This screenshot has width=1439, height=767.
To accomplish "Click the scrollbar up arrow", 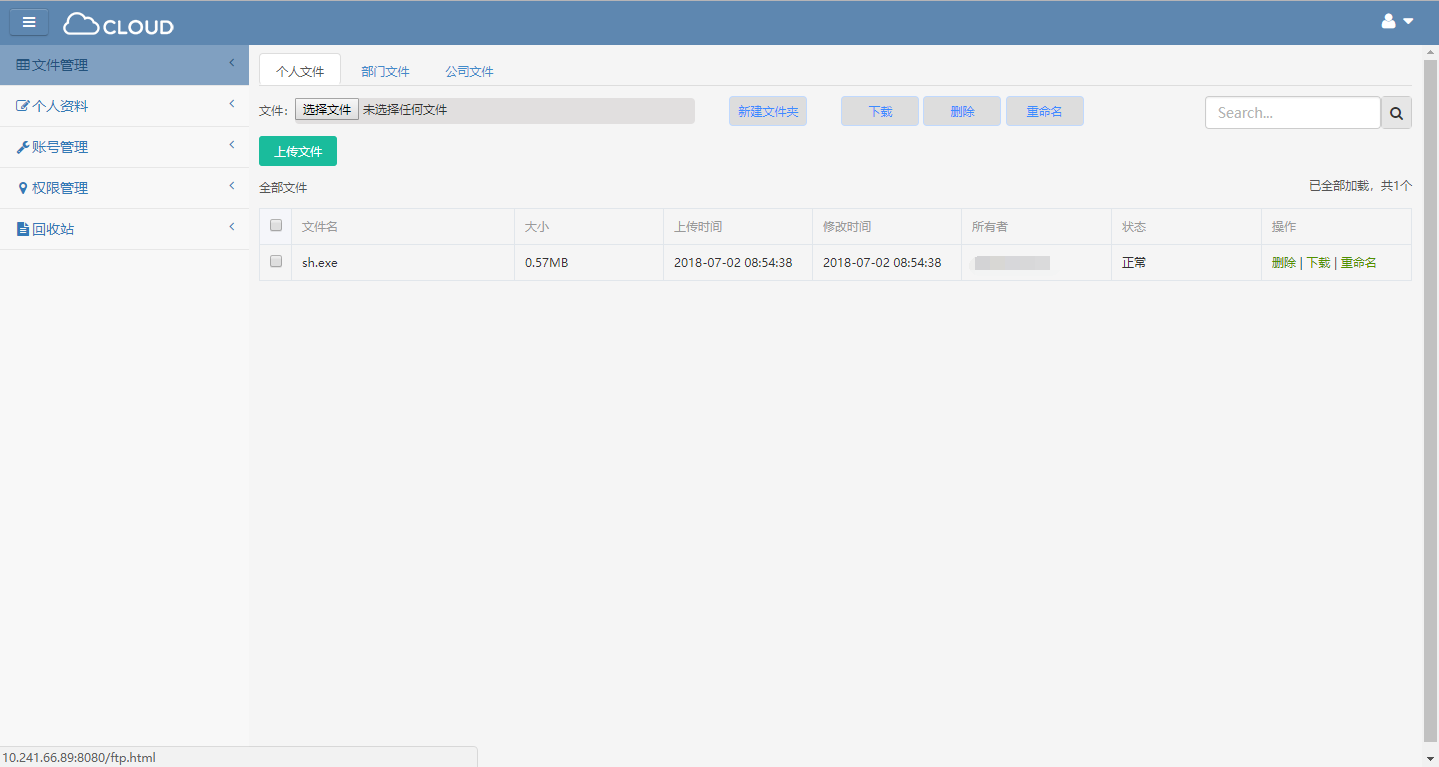I will pyautogui.click(x=1430, y=52).
